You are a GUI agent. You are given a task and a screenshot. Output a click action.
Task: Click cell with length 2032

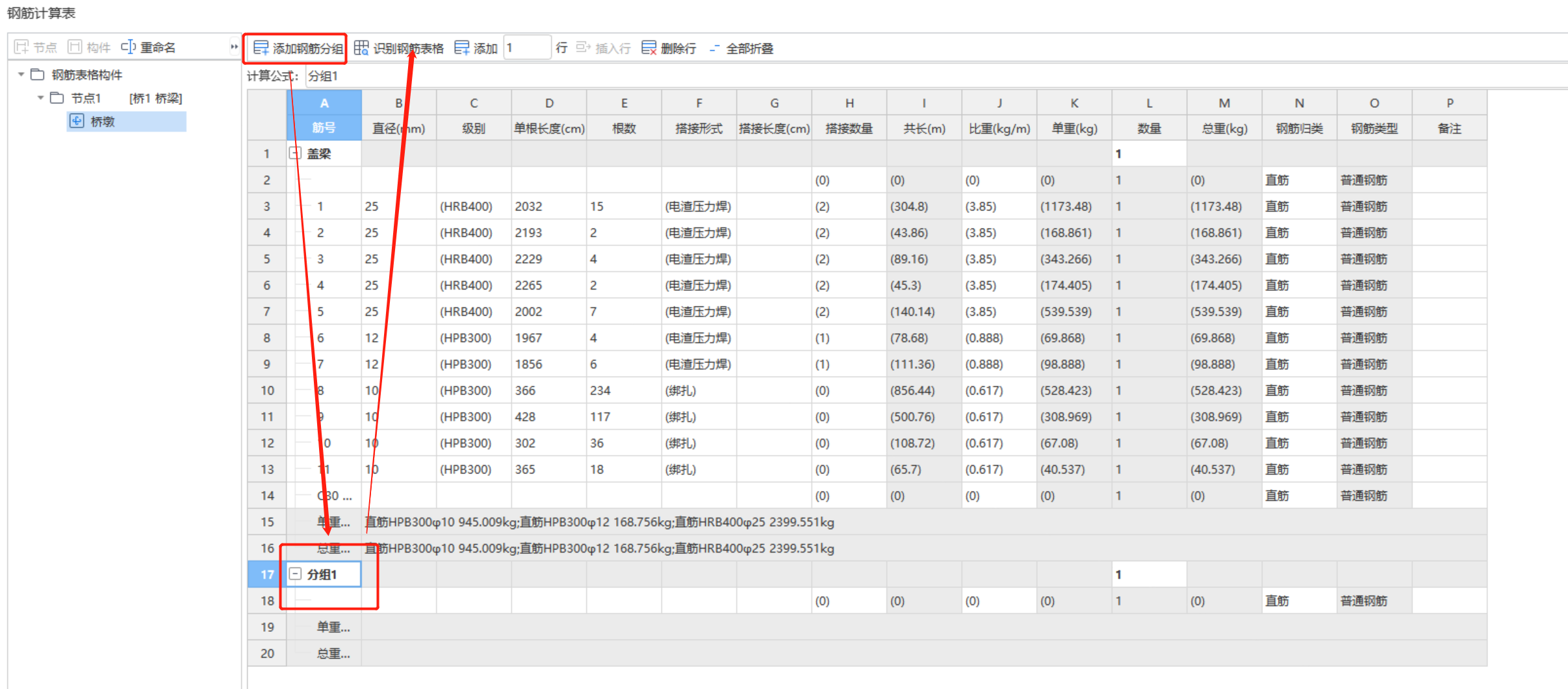click(x=549, y=207)
